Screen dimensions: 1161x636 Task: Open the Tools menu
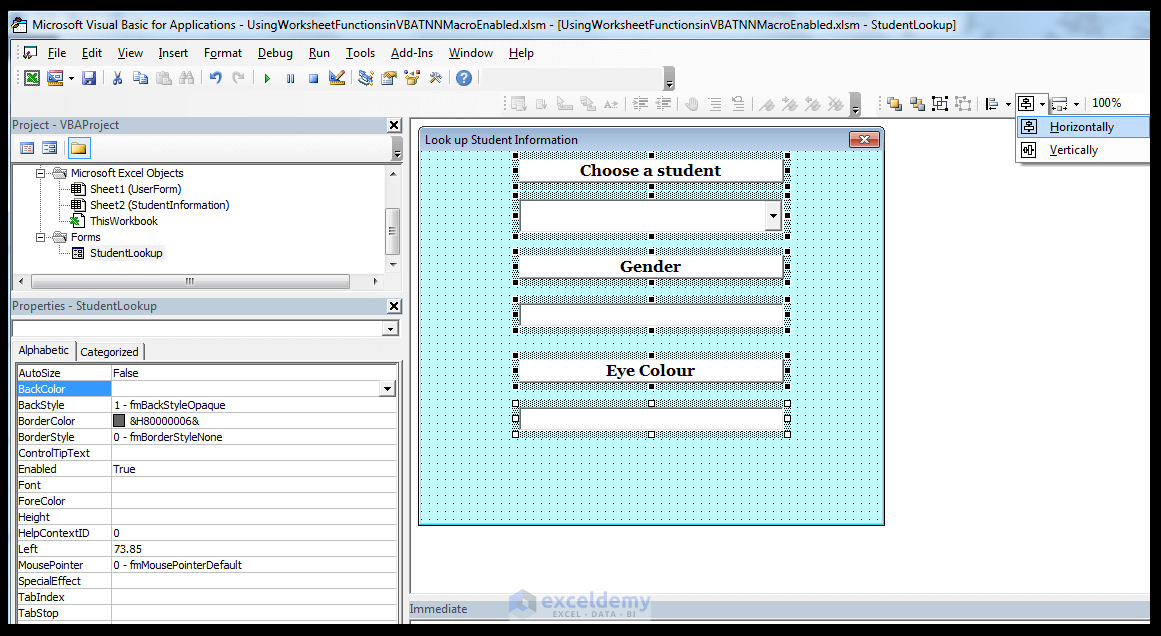click(x=360, y=53)
